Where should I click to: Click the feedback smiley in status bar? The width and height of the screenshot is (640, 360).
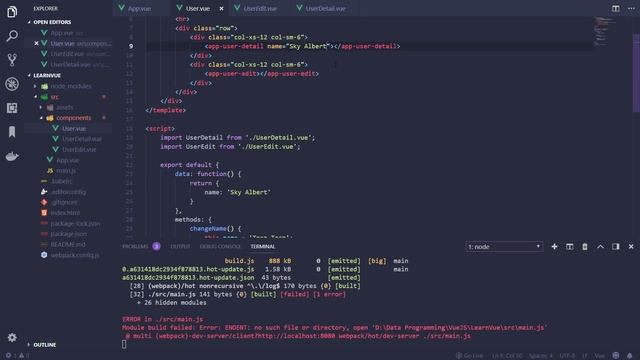[x=616, y=356]
